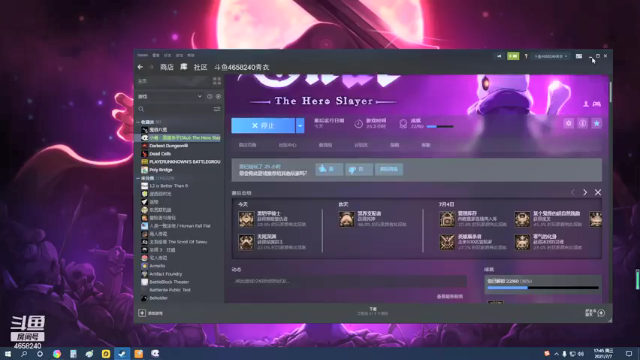640x360 pixels.
Task: Select PLAYERUNKNOWN'S BATTLEGROUNDS in the list
Action: click(184, 162)
